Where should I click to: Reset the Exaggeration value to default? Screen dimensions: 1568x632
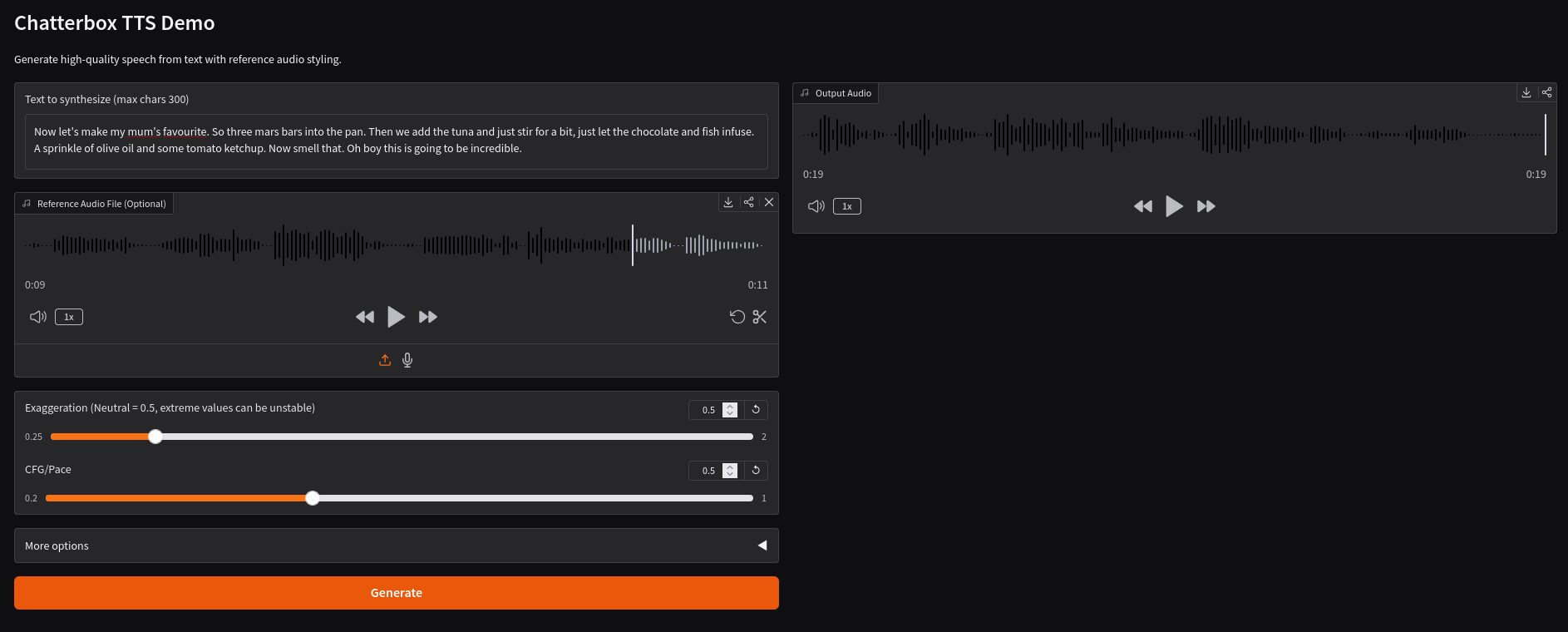coord(756,409)
